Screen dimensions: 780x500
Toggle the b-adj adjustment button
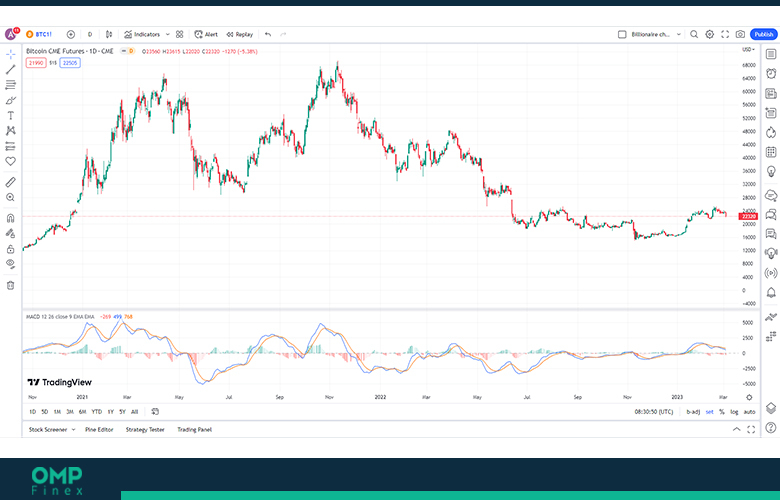693,411
